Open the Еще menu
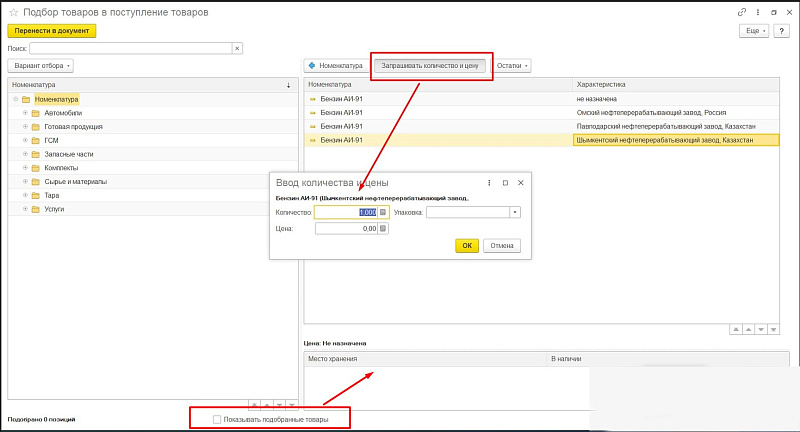Viewport: 800px width, 432px height. [753, 31]
